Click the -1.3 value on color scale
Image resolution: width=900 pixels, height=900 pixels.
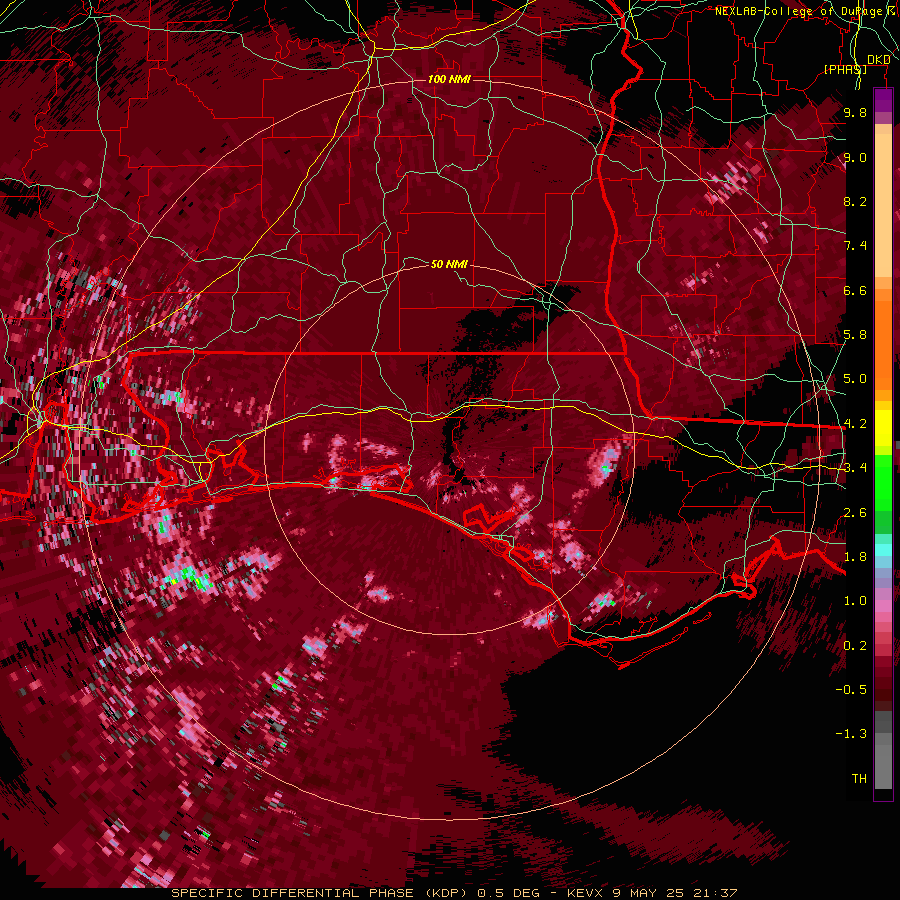[x=851, y=734]
